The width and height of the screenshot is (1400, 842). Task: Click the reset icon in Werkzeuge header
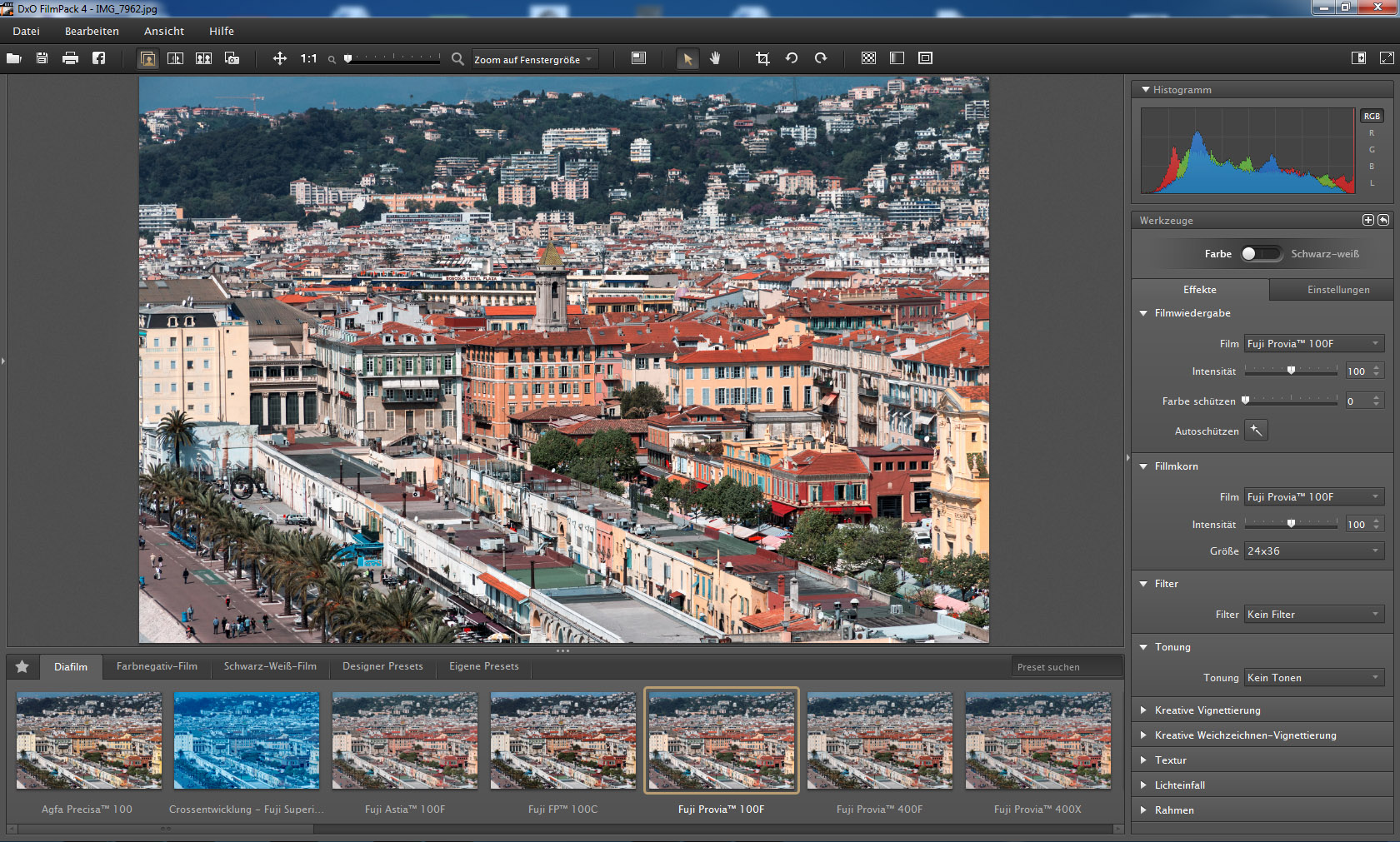coord(1383,220)
